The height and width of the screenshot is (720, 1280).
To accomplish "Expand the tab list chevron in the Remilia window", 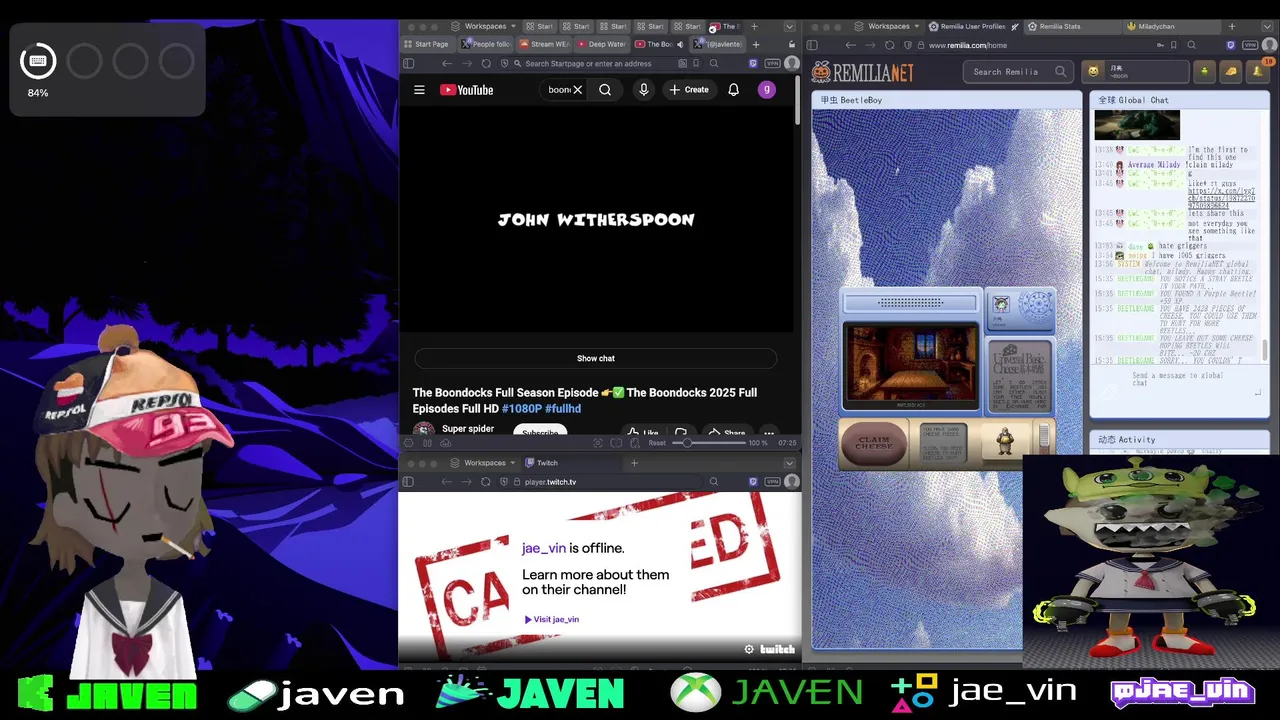I will coord(1267,26).
